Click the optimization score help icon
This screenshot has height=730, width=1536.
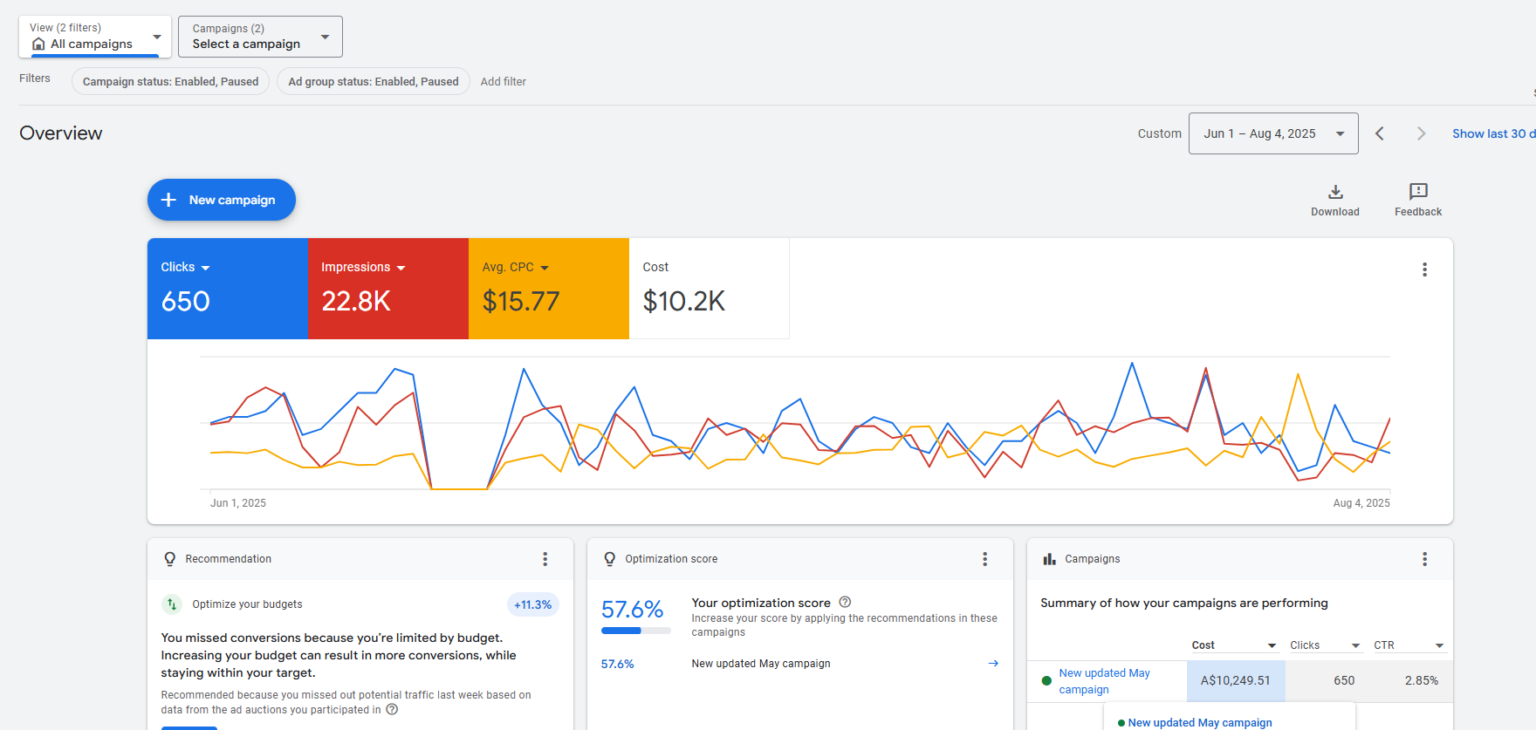click(845, 602)
